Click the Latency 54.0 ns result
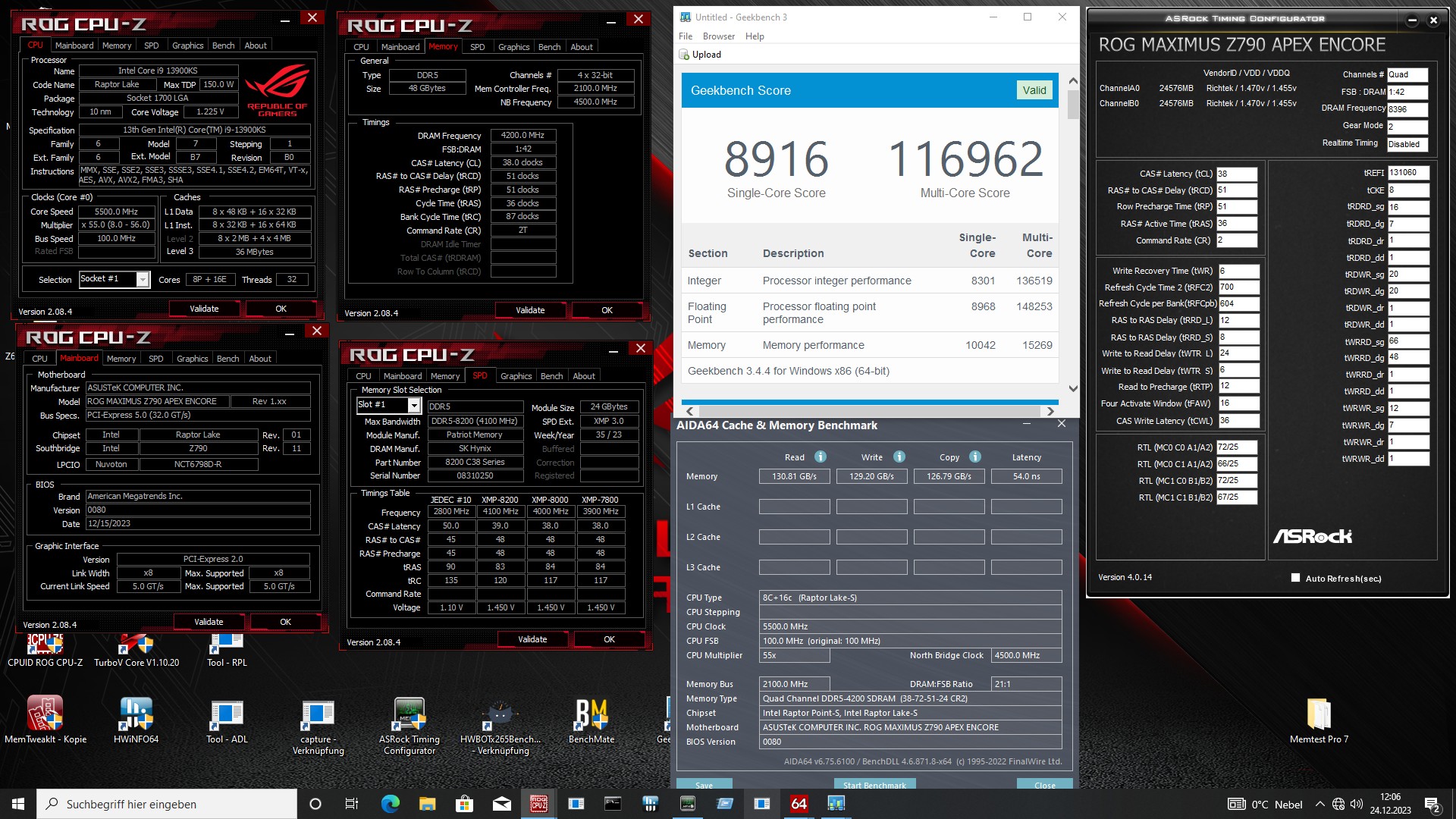Viewport: 1456px width, 819px height. [x=1027, y=476]
